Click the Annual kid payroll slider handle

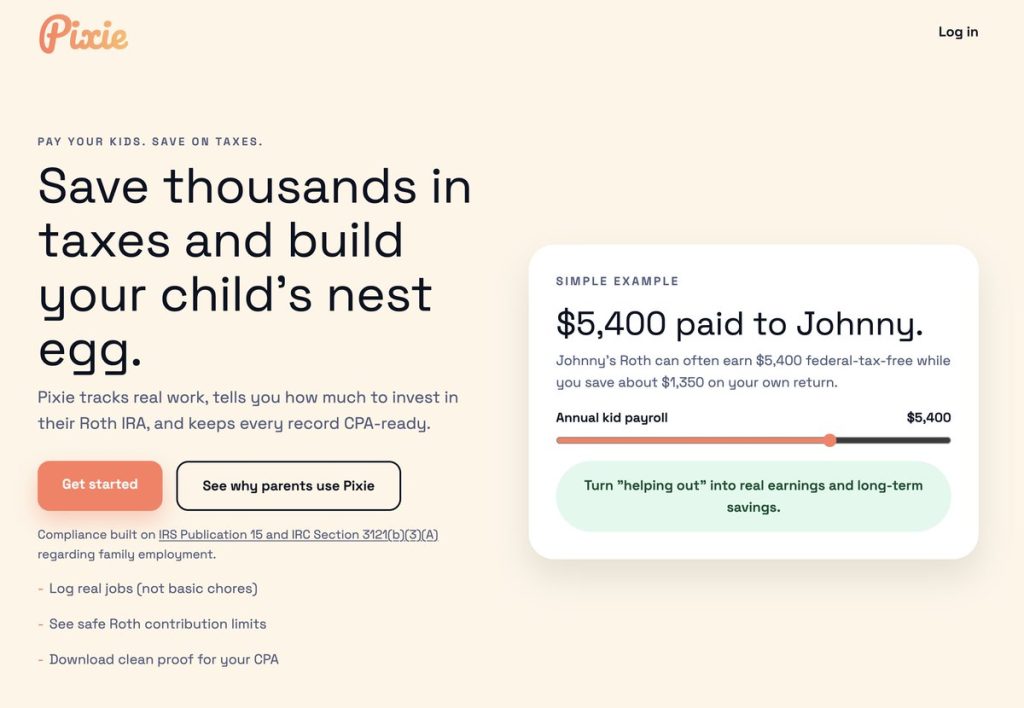829,440
